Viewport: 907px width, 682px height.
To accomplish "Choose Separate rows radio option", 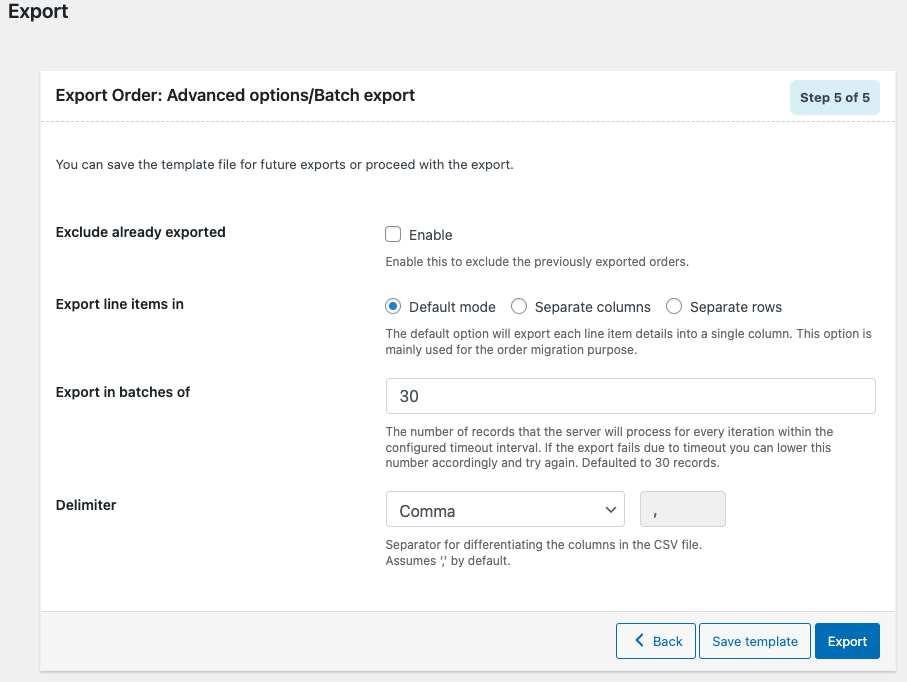I will [674, 307].
